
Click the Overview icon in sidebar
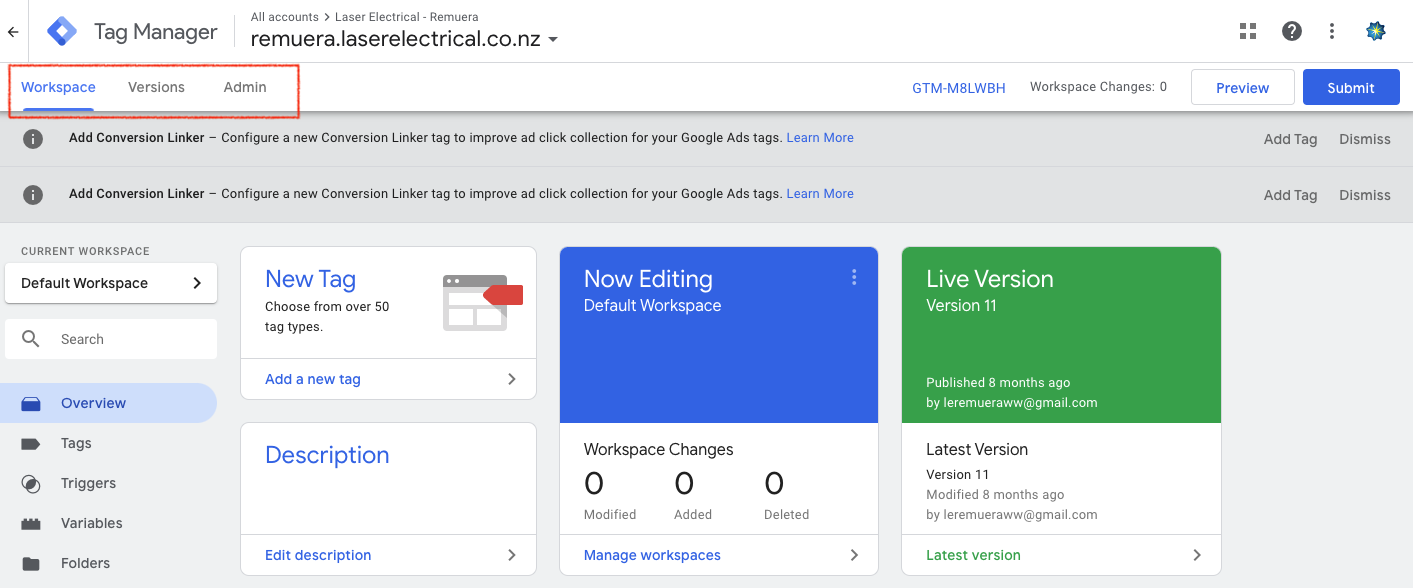point(31,404)
